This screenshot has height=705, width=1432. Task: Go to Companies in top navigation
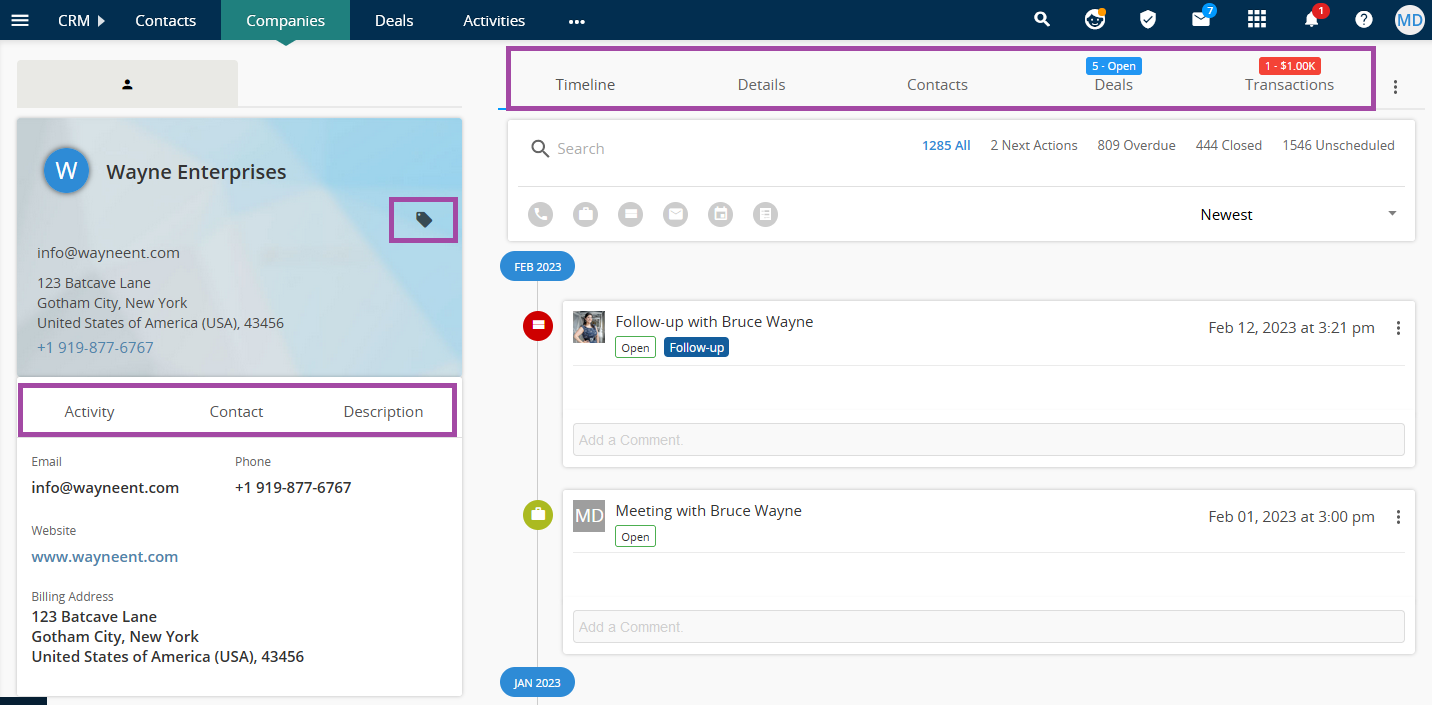point(286,20)
